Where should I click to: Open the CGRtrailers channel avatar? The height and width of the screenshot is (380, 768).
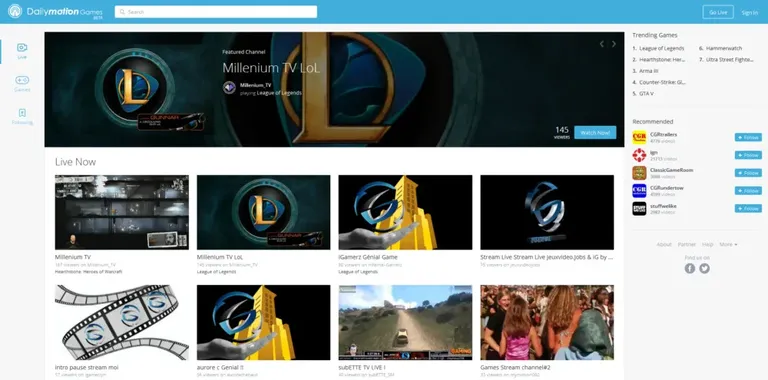point(639,137)
